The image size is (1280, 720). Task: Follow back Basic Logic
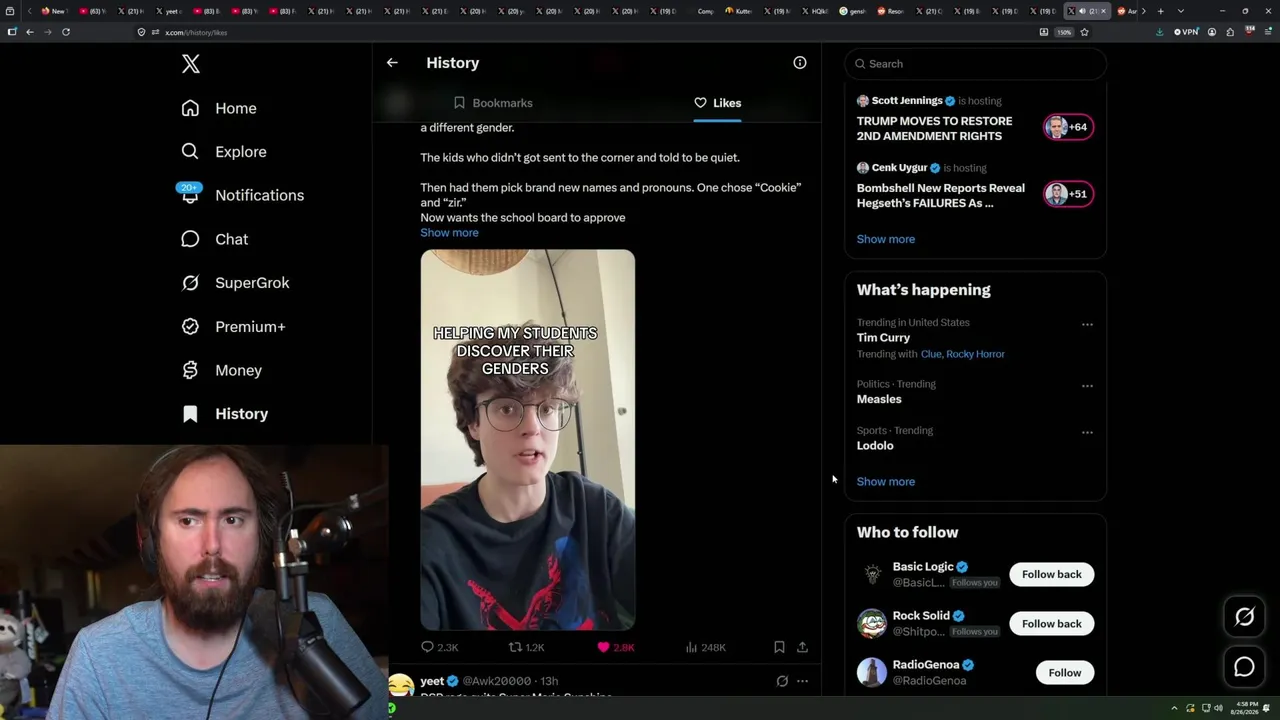click(x=1051, y=574)
